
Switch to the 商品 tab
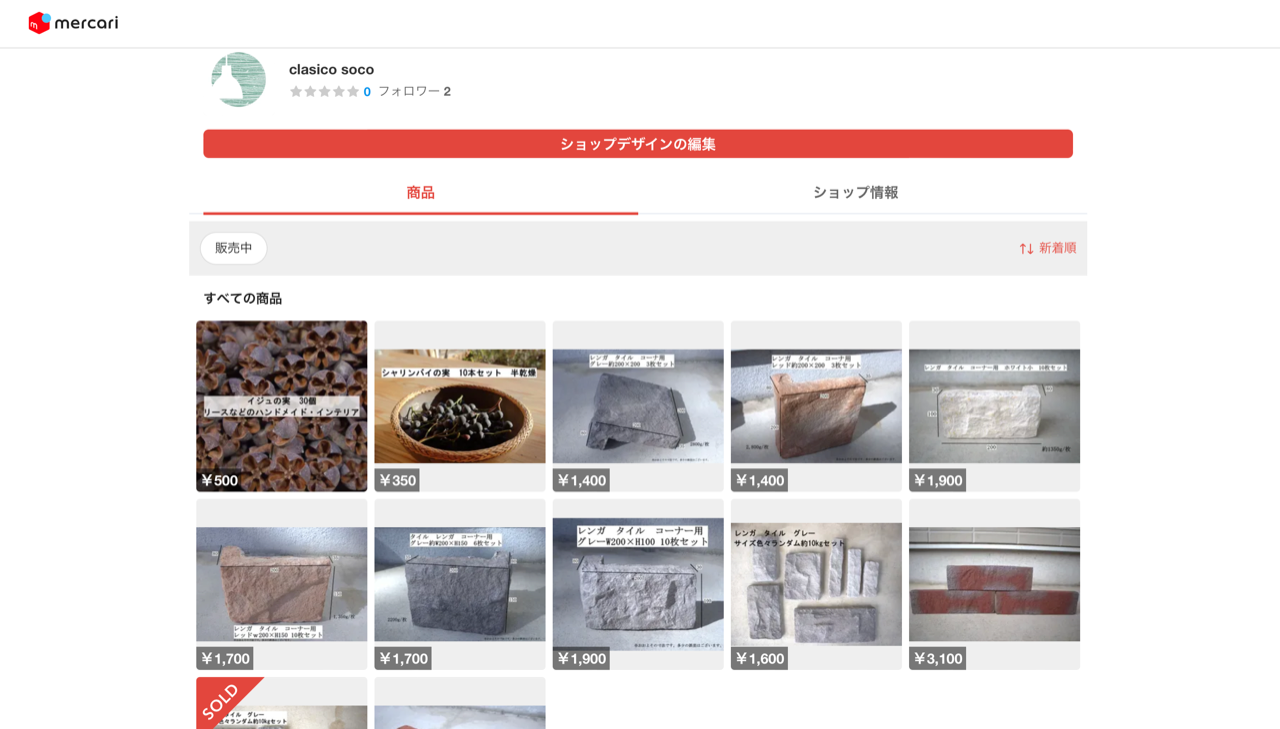[x=420, y=193]
